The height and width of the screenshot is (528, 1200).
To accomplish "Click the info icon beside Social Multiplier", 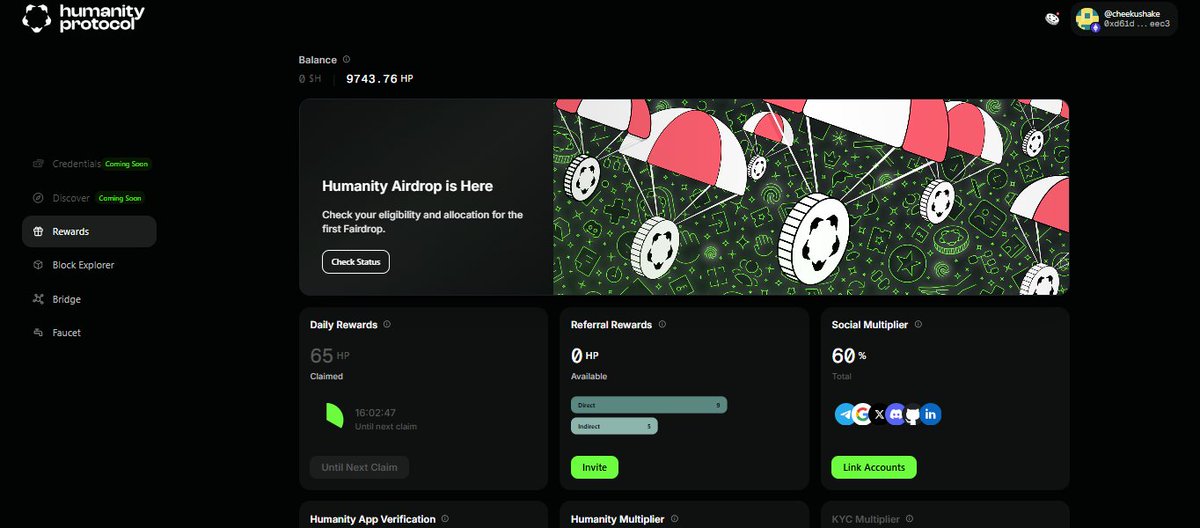I will pyautogui.click(x=918, y=324).
